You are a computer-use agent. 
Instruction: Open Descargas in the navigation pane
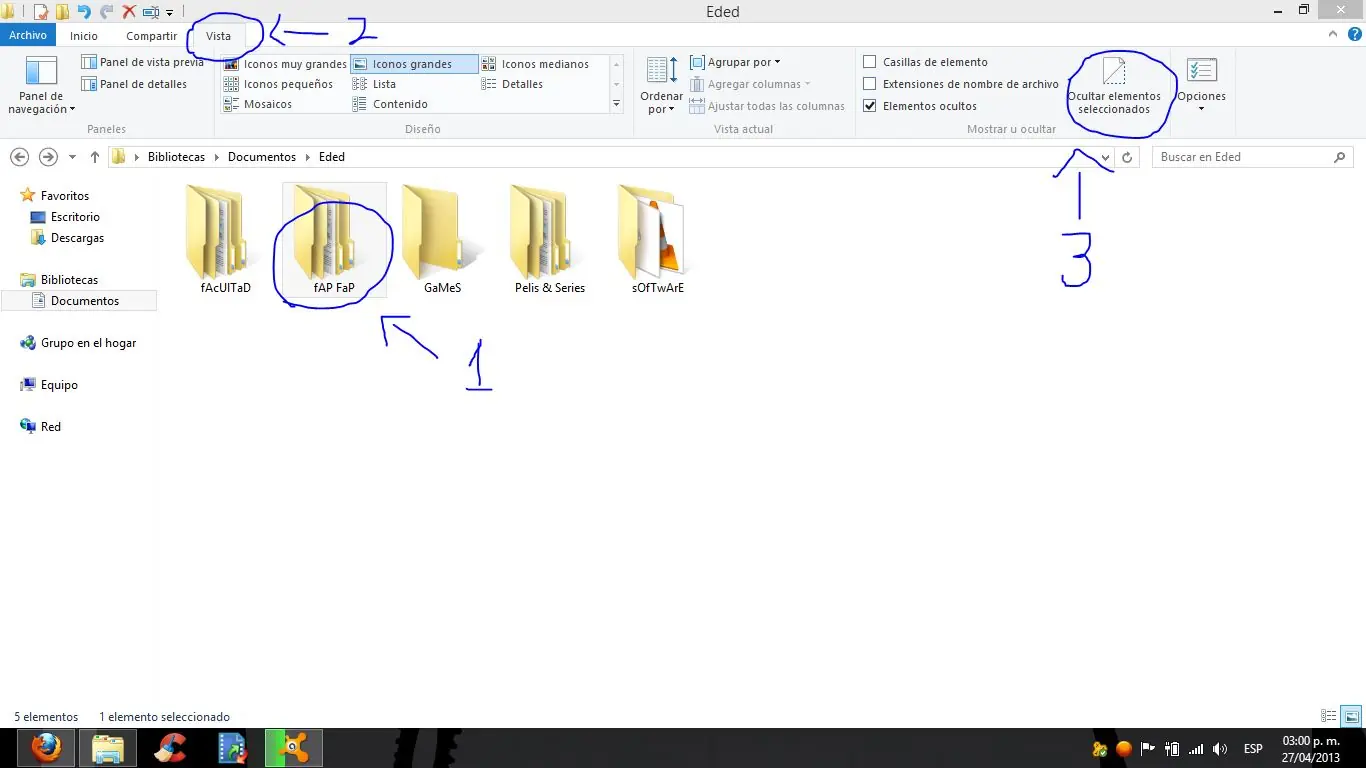(77, 238)
